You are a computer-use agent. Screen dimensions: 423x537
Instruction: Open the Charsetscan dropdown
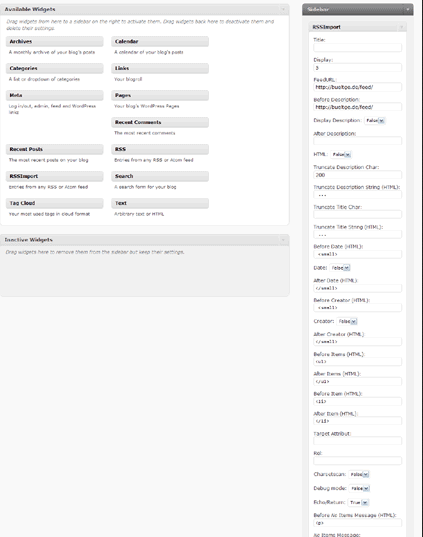(x=359, y=474)
